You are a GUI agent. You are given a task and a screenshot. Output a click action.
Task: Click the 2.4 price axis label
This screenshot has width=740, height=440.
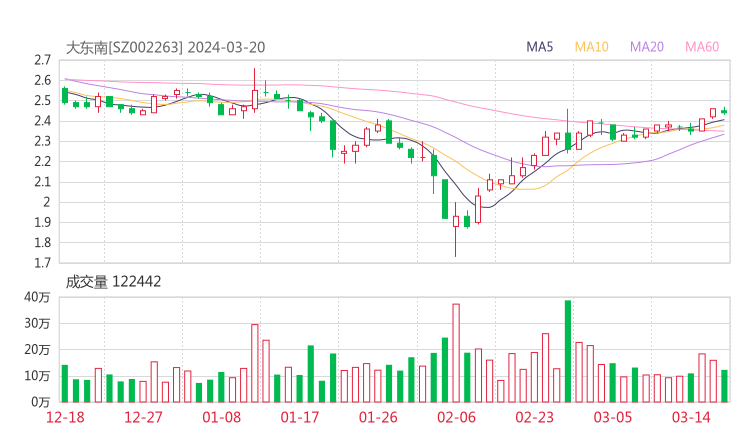point(42,121)
